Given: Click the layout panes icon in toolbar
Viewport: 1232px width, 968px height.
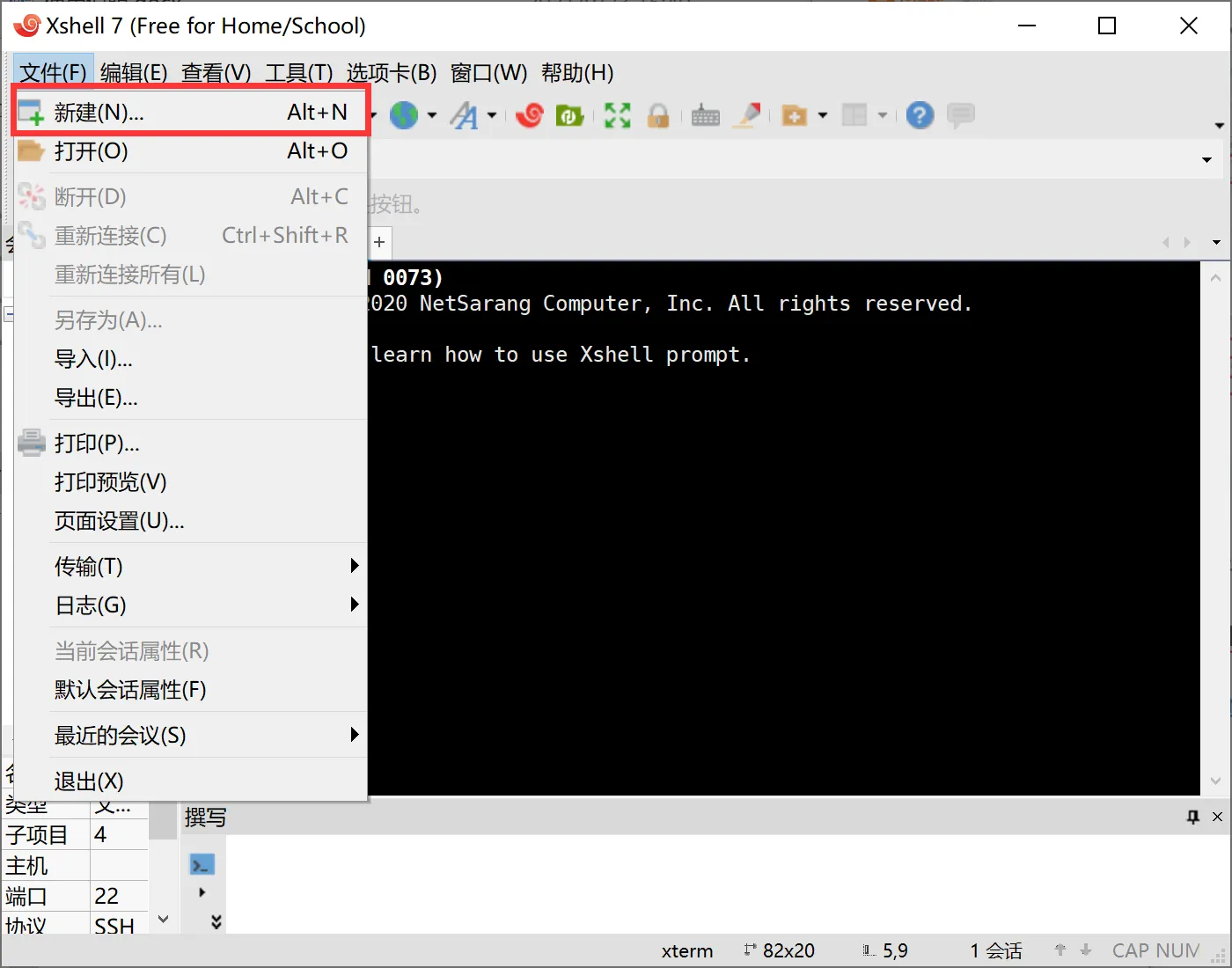Looking at the screenshot, I should (854, 114).
